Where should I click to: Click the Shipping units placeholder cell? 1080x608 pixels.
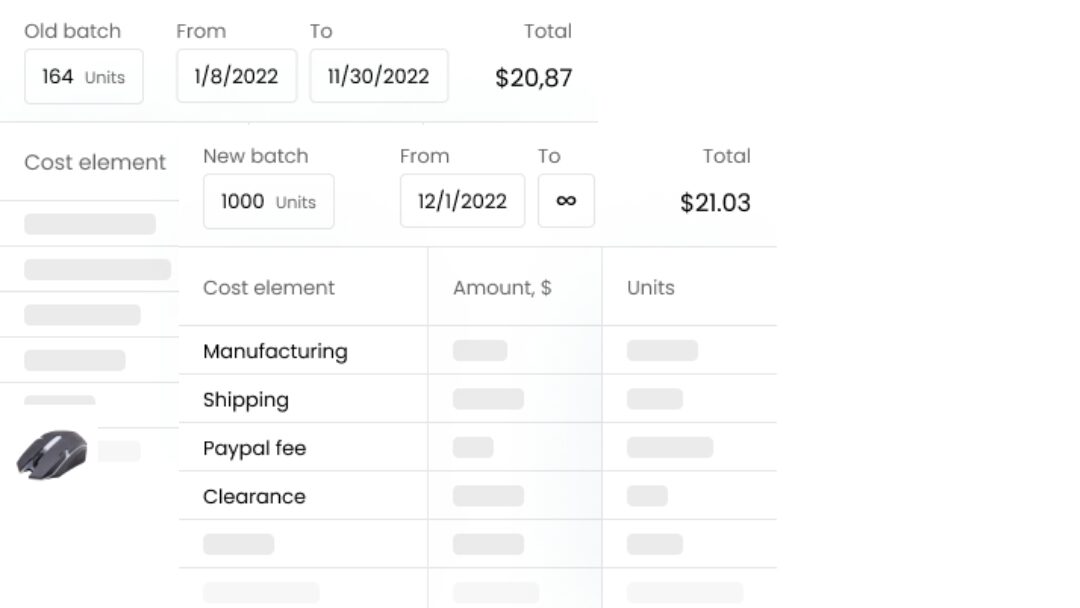tap(654, 399)
